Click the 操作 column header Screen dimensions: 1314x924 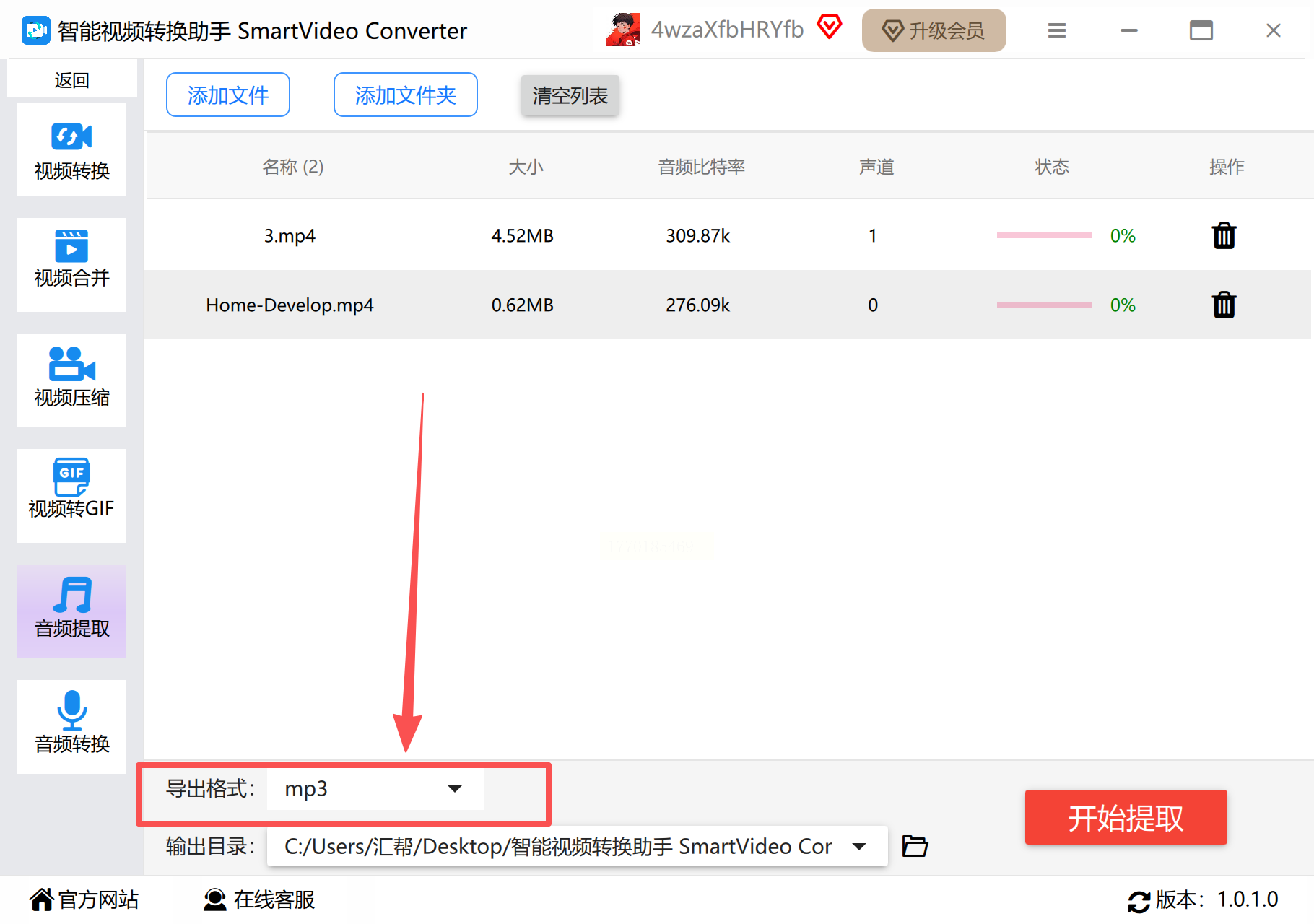1227,167
